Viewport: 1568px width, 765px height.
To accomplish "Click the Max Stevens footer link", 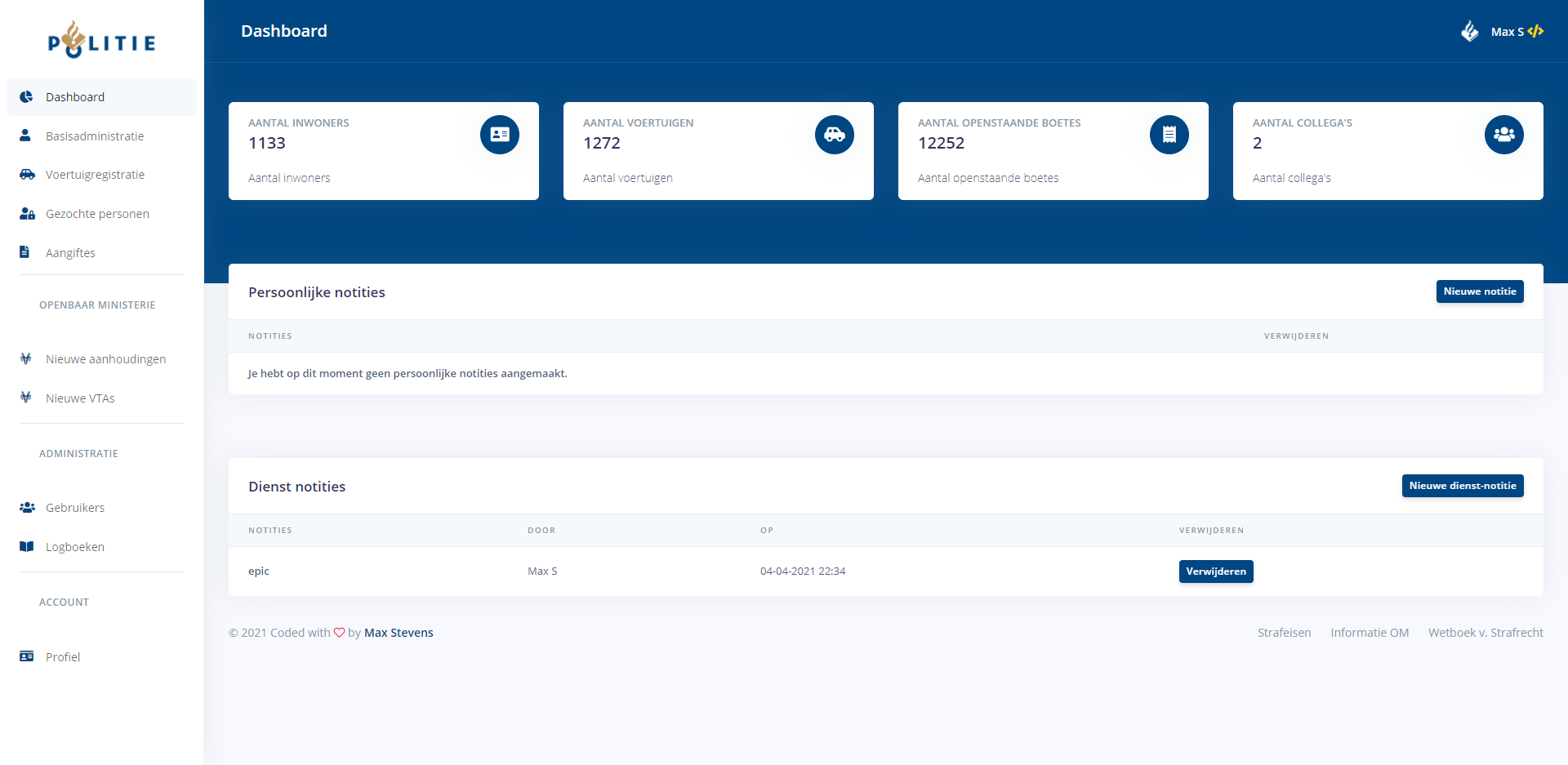I will coord(399,633).
